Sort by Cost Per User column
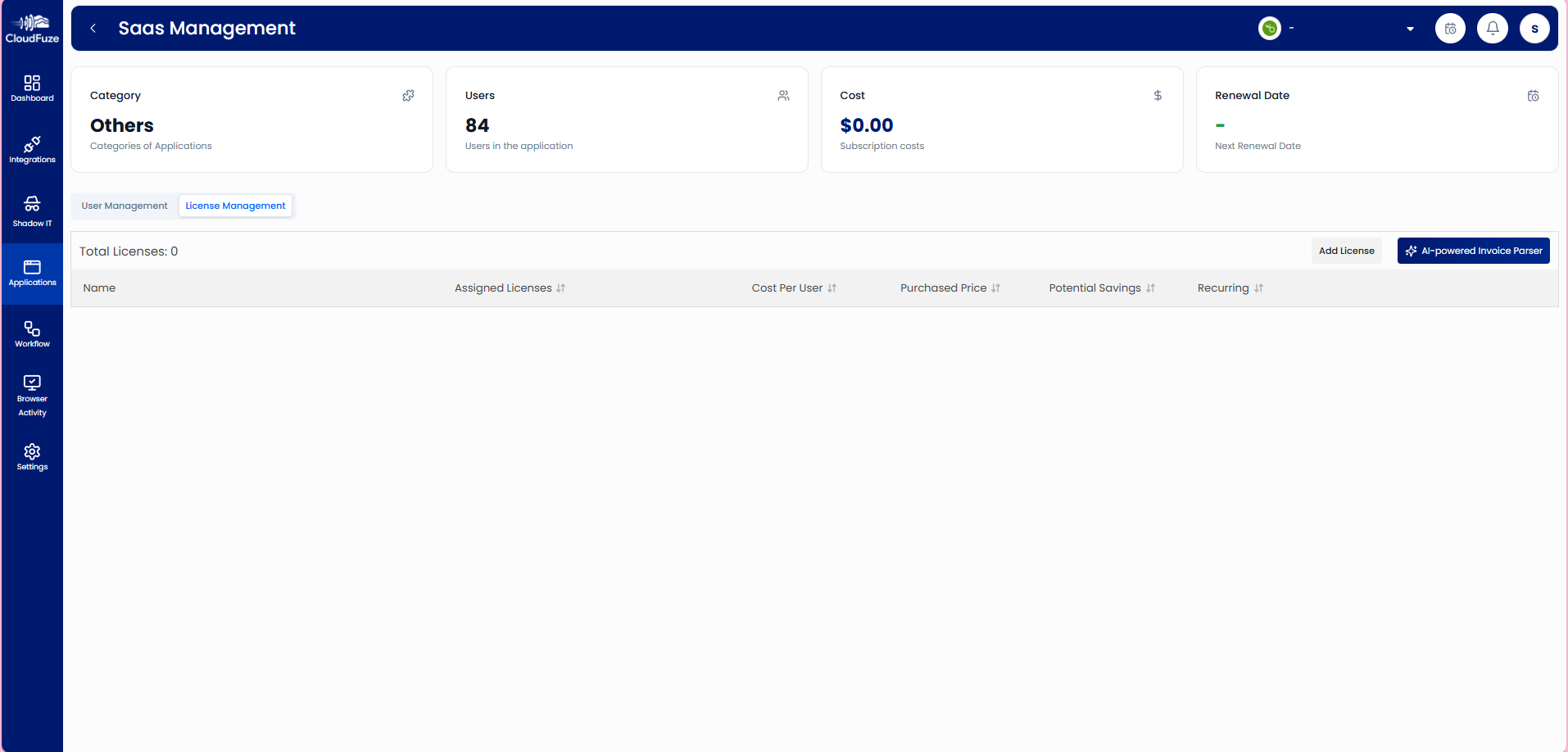Screen dimensions: 1568x752 (834, 288)
